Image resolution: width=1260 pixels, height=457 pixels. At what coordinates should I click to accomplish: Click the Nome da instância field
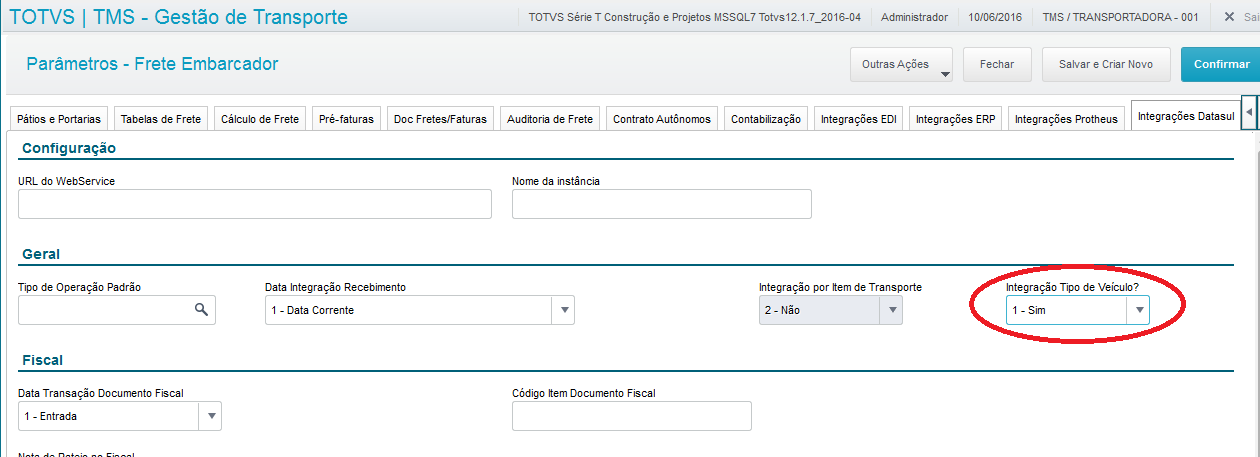[x=662, y=204]
